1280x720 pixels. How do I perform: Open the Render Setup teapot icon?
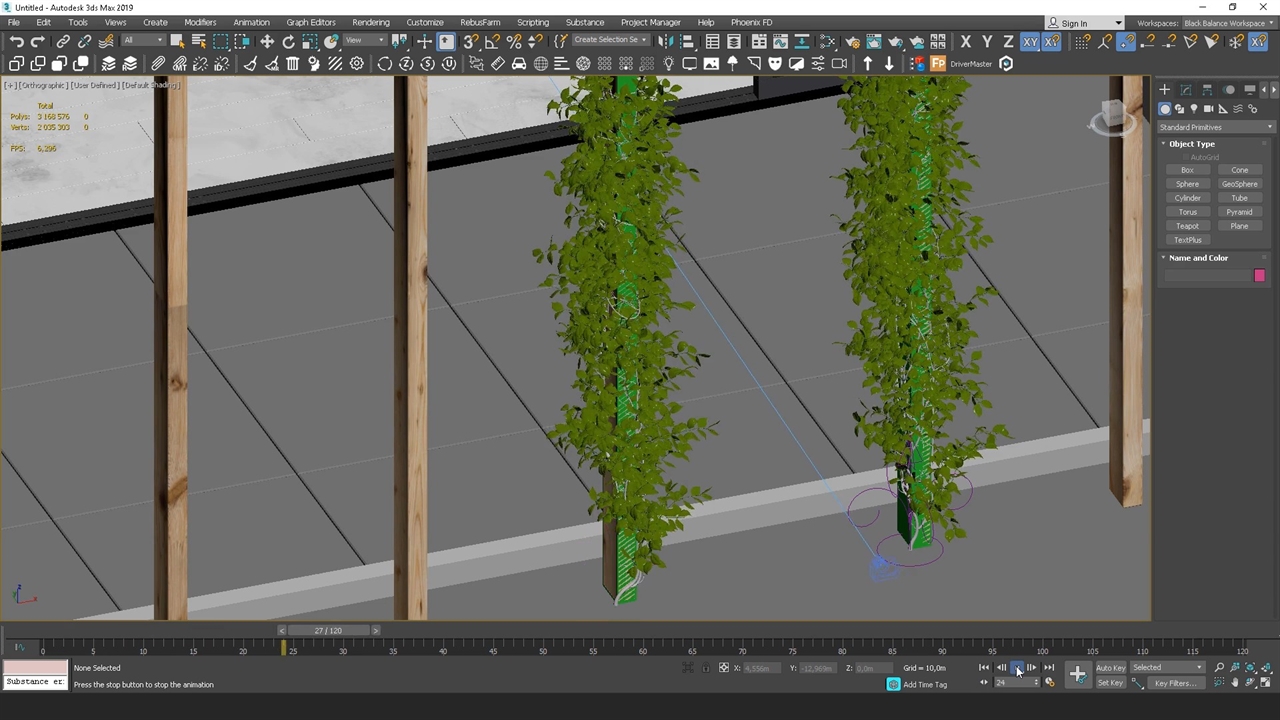click(852, 42)
